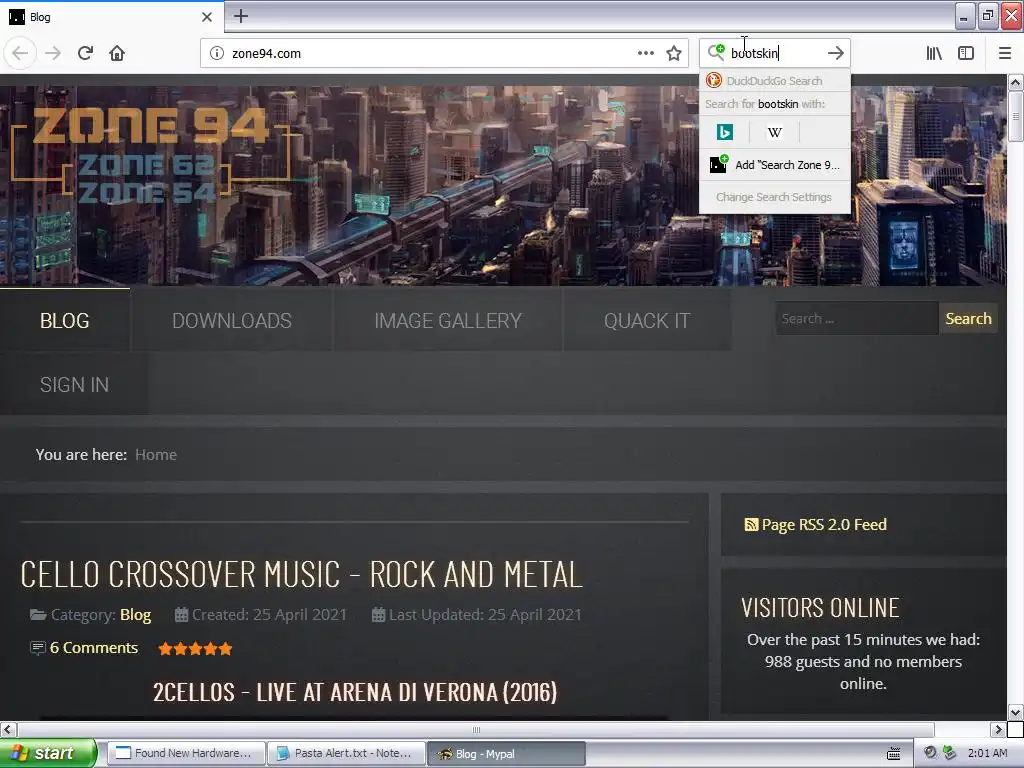This screenshot has height=768, width=1024.
Task: Open the QUACK IT menu item
Action: coord(647,321)
